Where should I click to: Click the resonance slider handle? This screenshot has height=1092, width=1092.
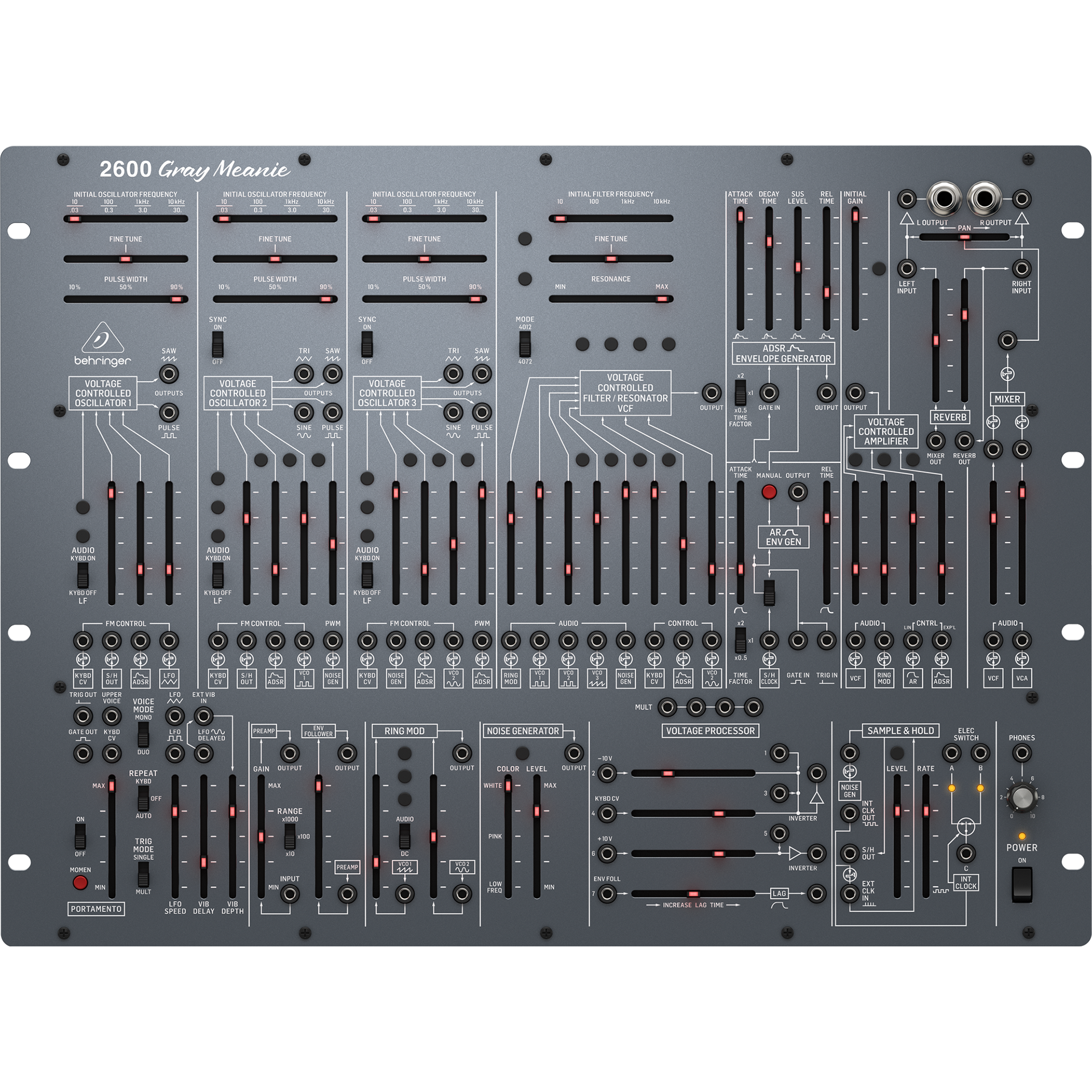(x=661, y=299)
